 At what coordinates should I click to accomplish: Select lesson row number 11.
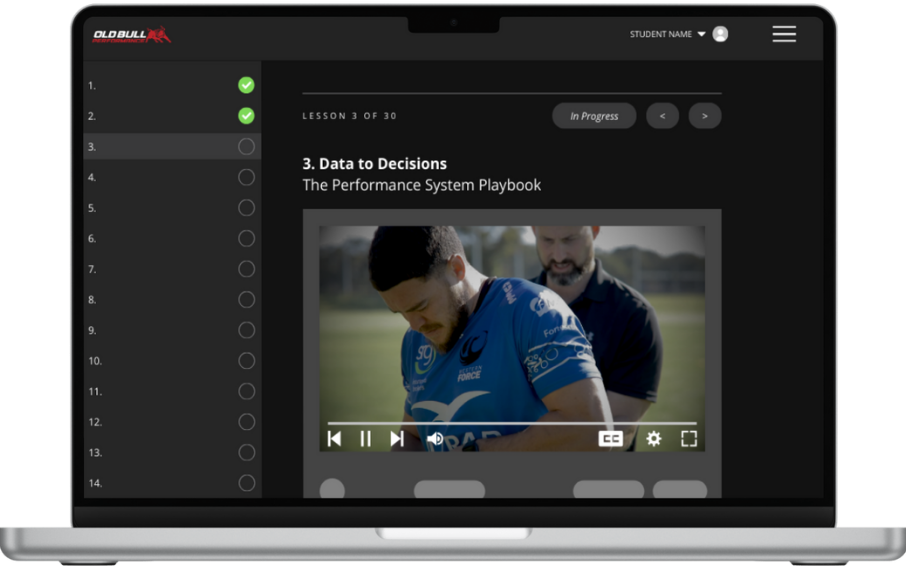coord(172,392)
